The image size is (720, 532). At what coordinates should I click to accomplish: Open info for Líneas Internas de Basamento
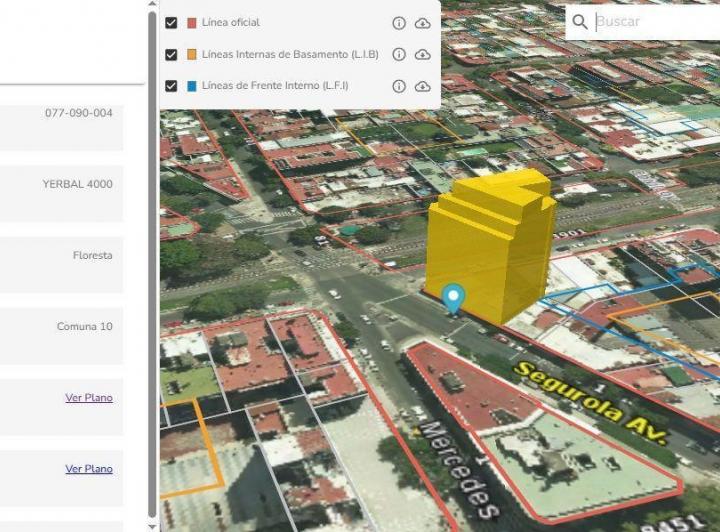tap(399, 55)
